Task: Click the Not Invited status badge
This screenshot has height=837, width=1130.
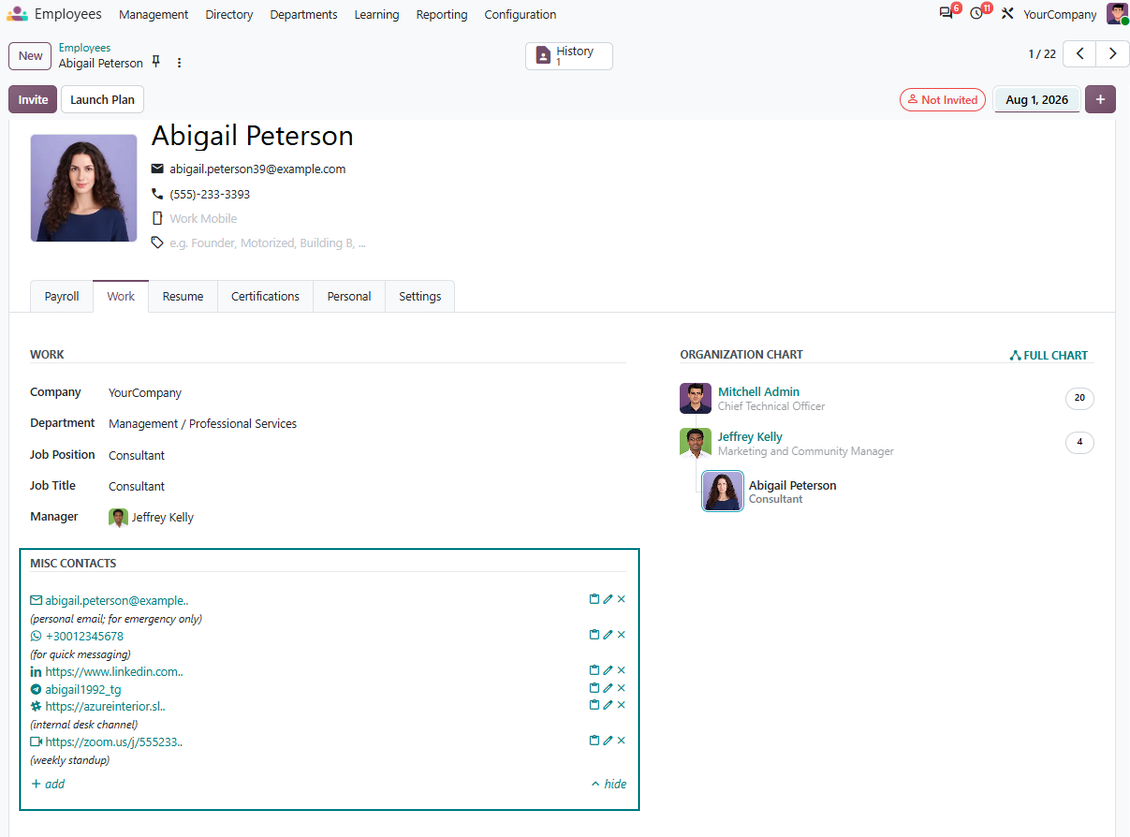Action: point(943,99)
